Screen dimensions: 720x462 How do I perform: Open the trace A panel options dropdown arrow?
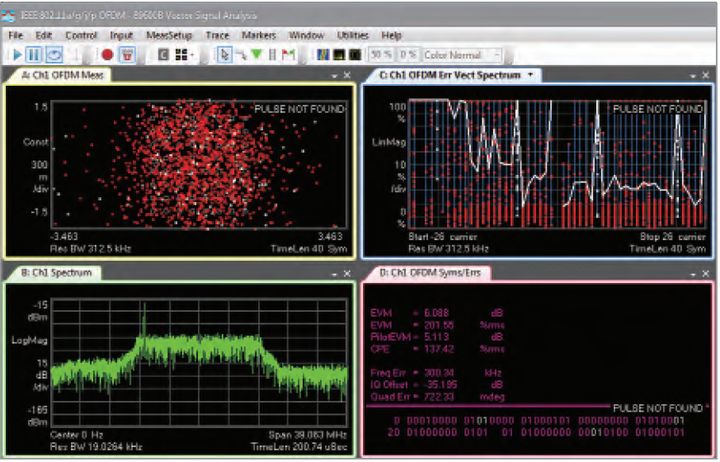(334, 76)
